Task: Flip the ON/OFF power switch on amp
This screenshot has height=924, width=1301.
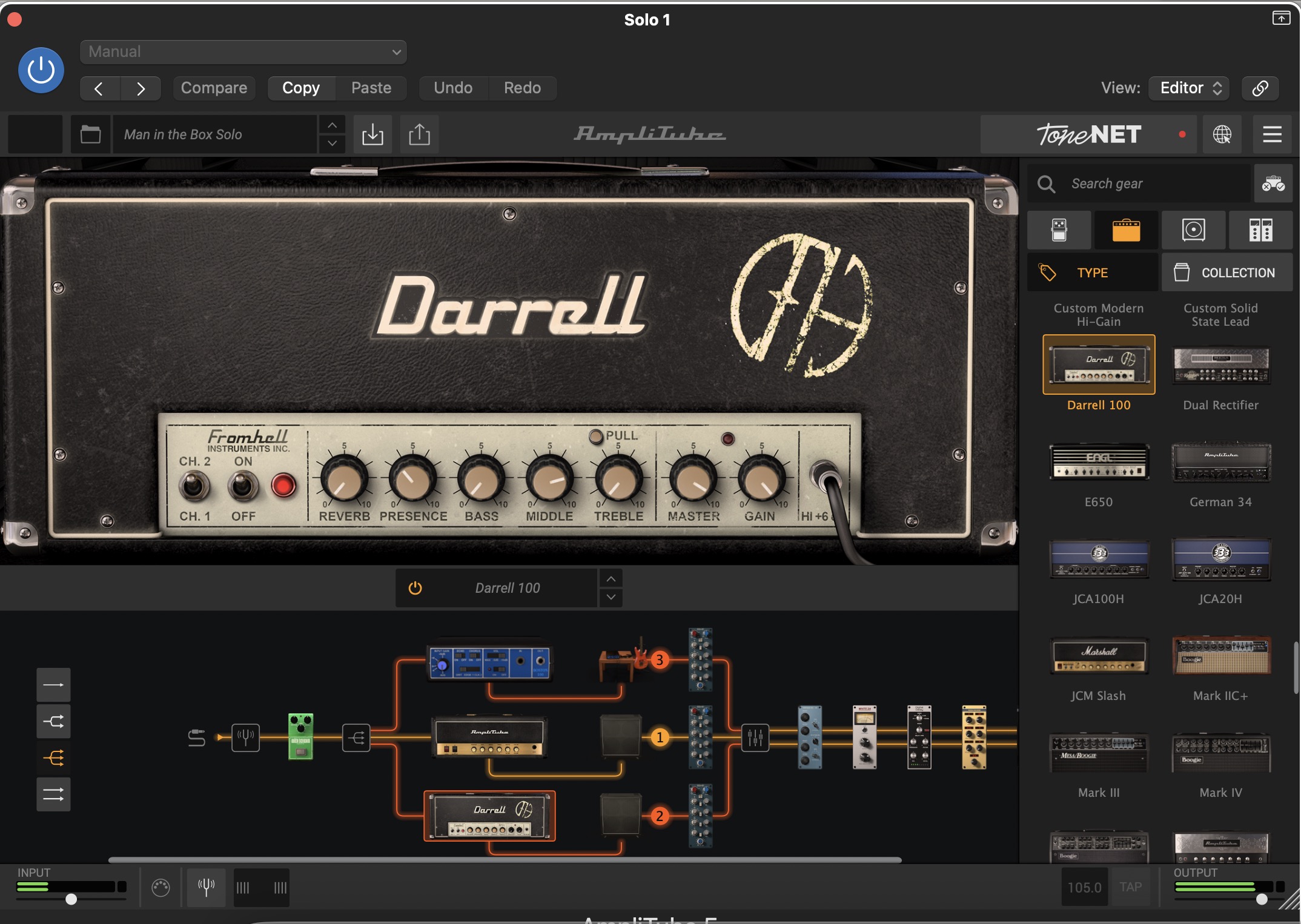Action: click(x=243, y=486)
